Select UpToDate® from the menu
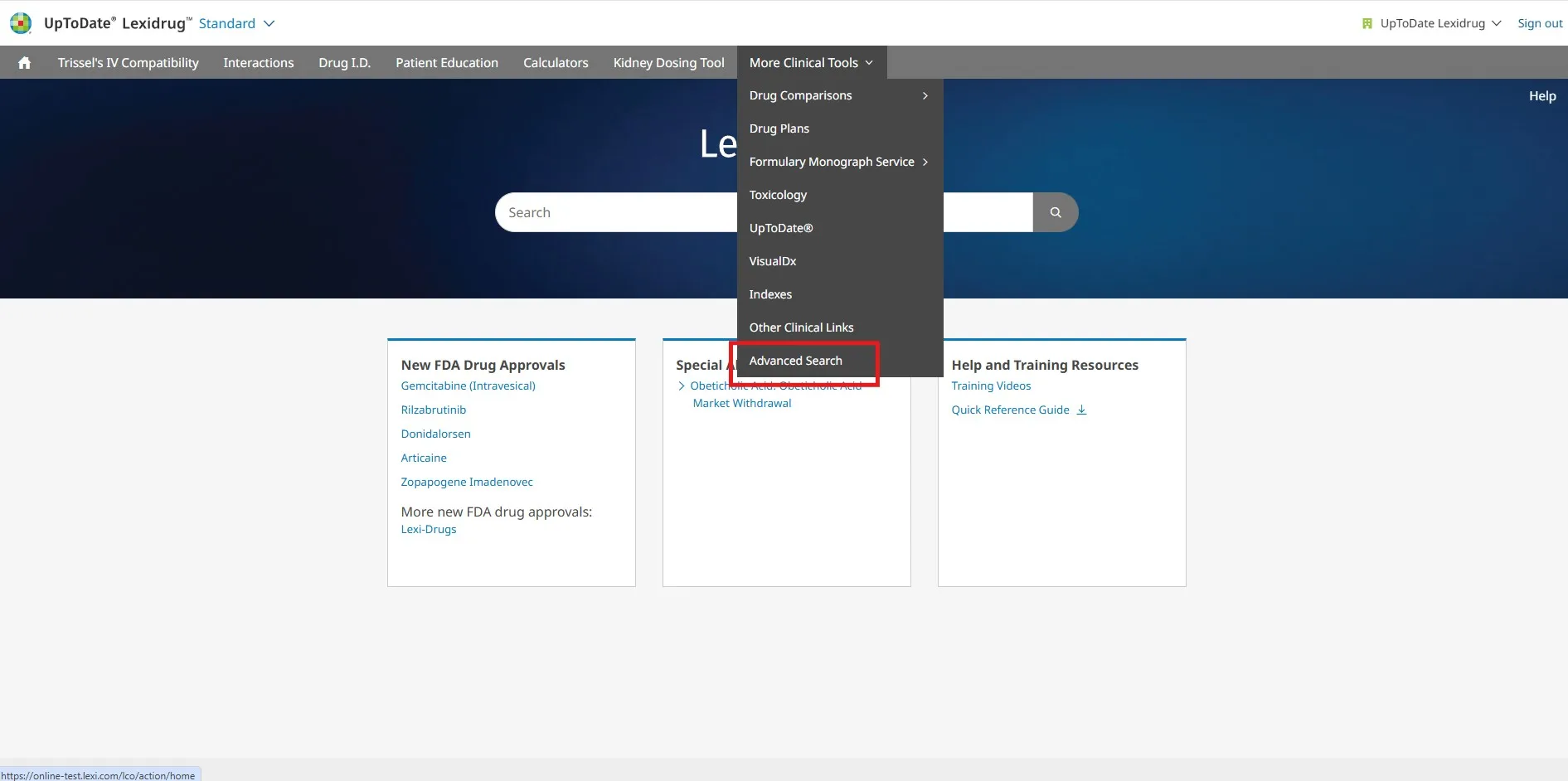Image resolution: width=1568 pixels, height=781 pixels. coord(840,228)
